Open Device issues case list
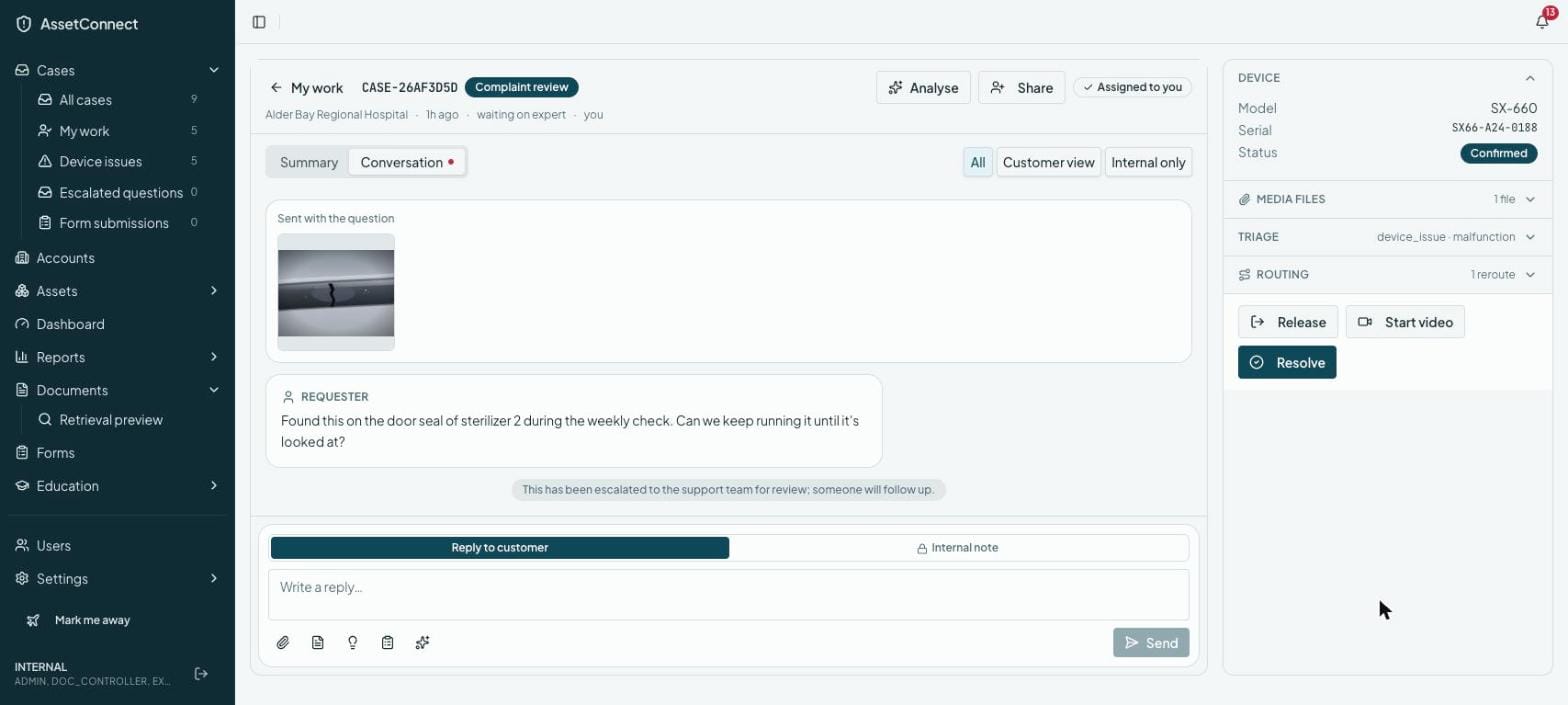Viewport: 1568px width, 705px height. (100, 161)
